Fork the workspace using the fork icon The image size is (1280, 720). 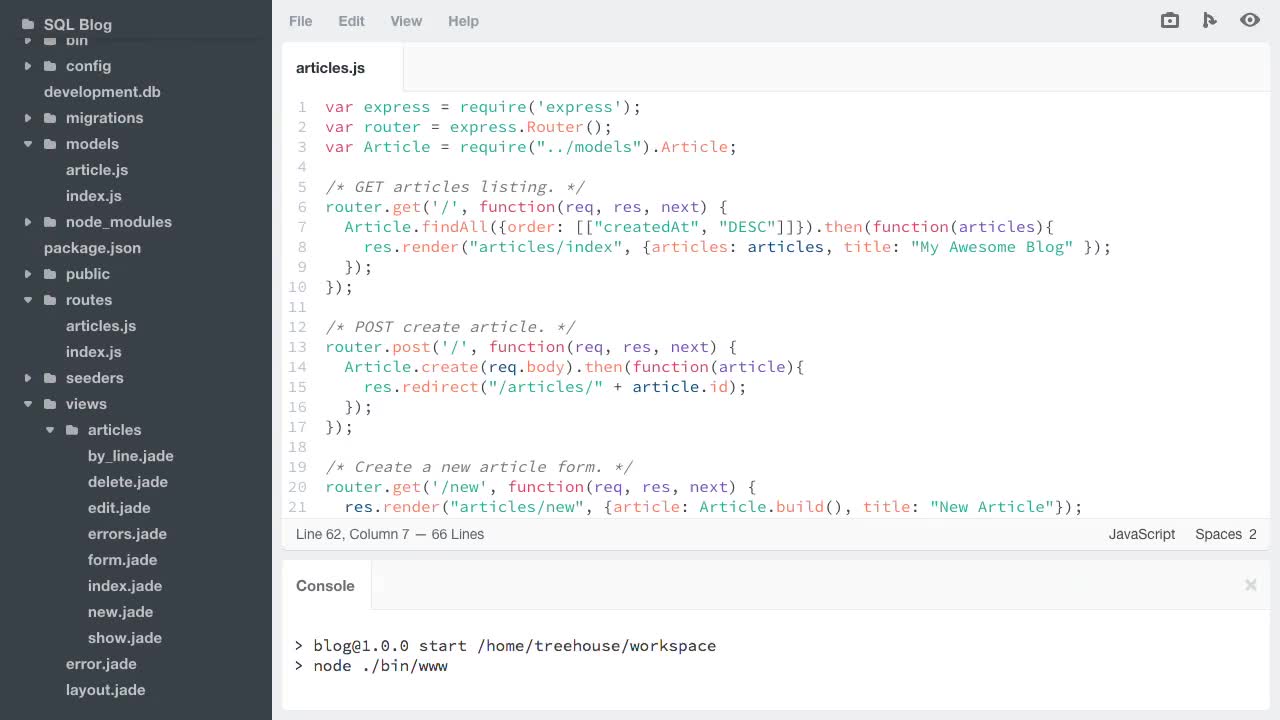coord(1210,20)
